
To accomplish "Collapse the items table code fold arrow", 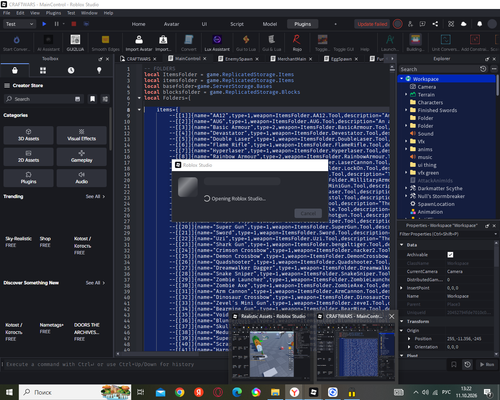I will [x=139, y=109].
